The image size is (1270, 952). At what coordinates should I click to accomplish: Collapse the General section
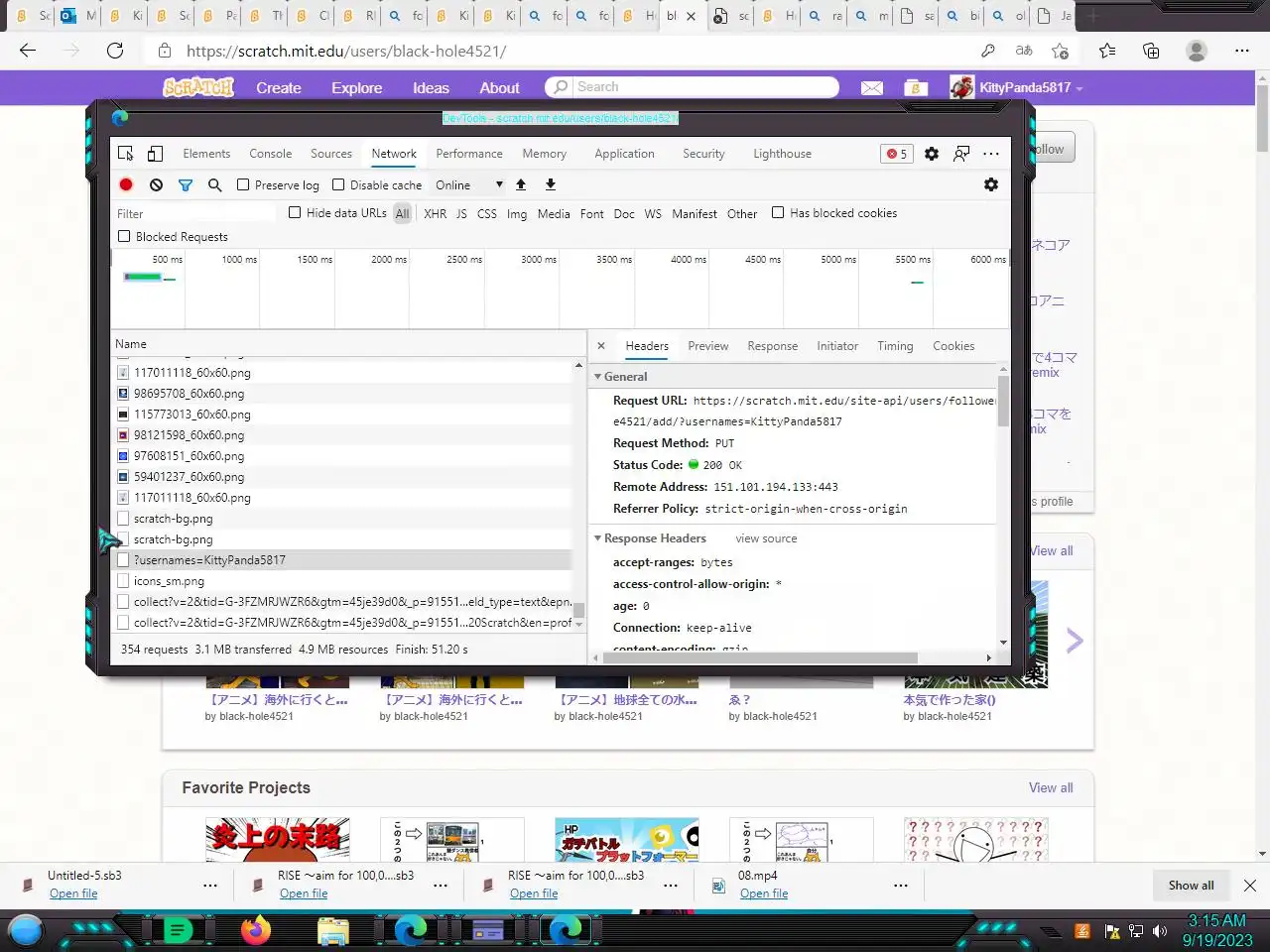(x=598, y=377)
